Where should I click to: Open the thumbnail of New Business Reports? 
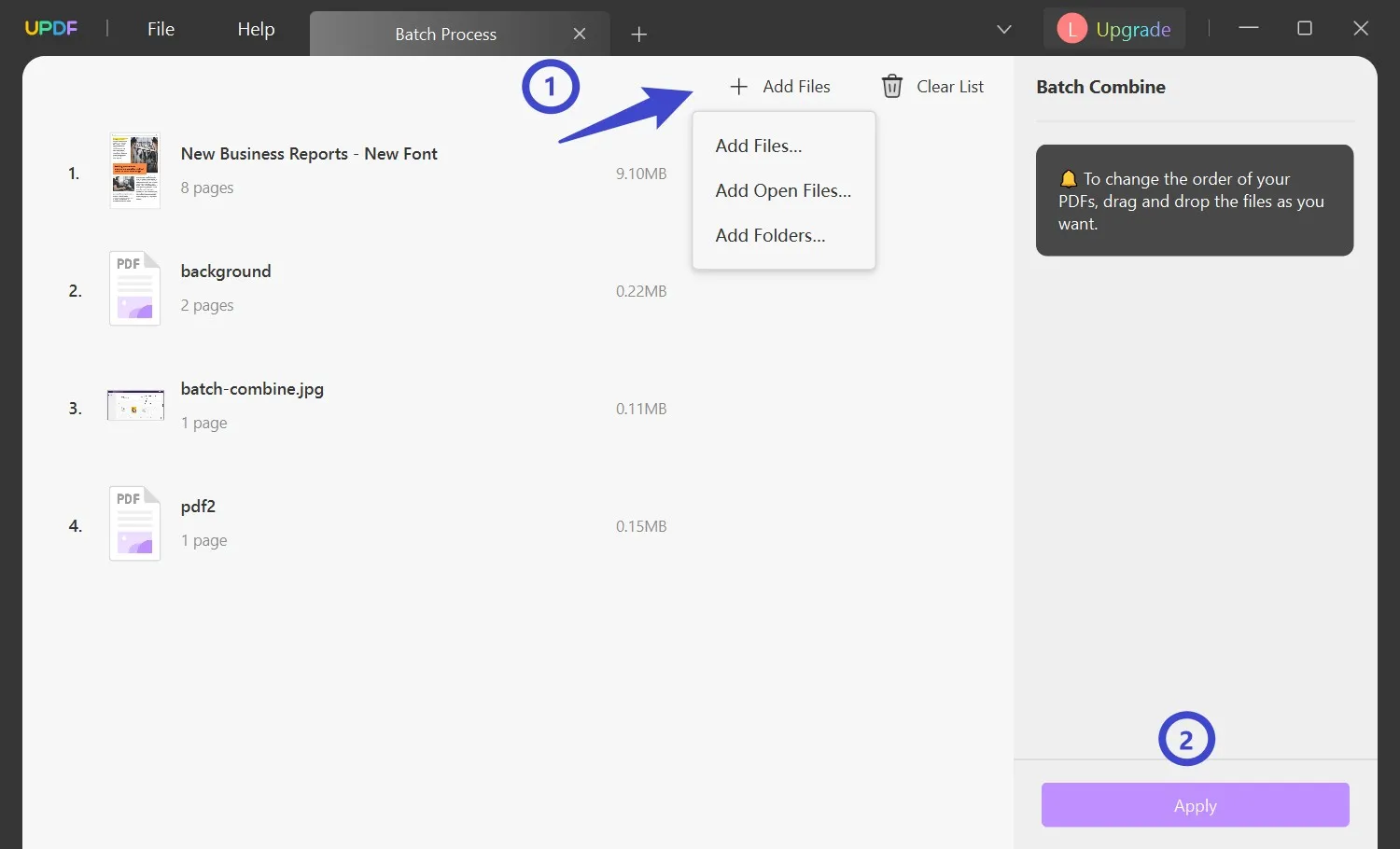tap(134, 170)
